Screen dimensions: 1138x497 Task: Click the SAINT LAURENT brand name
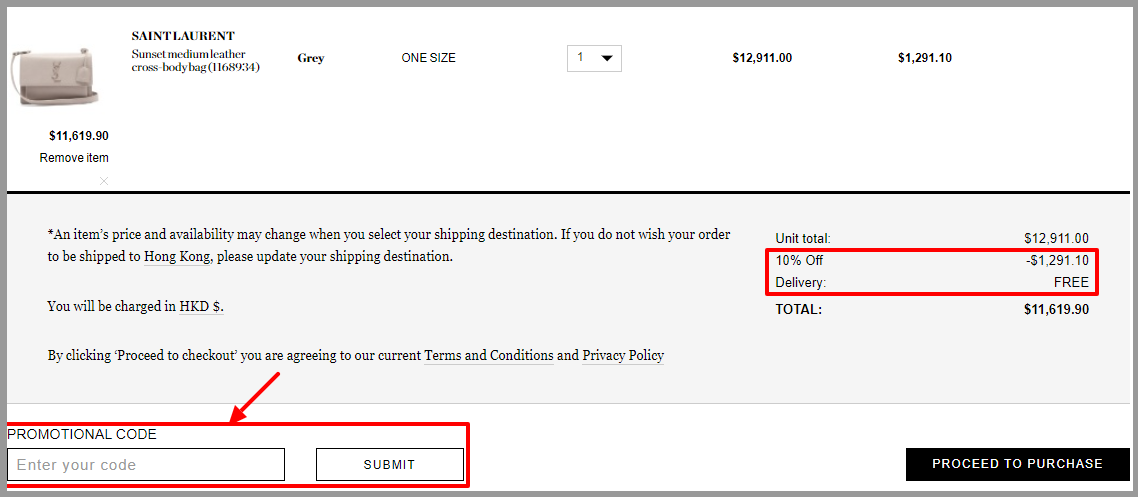tap(183, 36)
